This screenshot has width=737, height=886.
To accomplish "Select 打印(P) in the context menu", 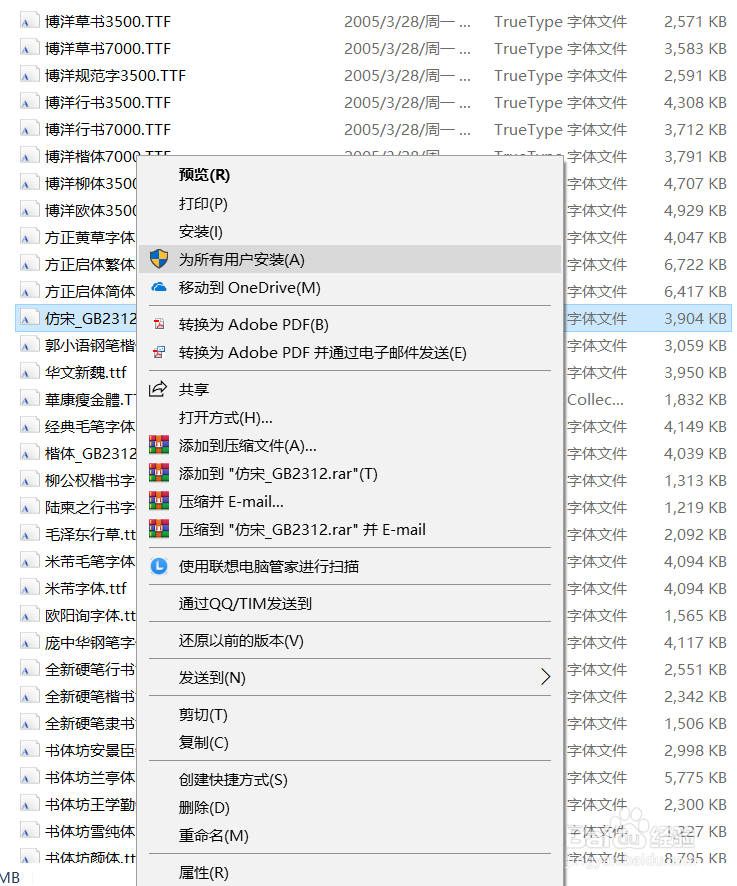I will 203,203.
